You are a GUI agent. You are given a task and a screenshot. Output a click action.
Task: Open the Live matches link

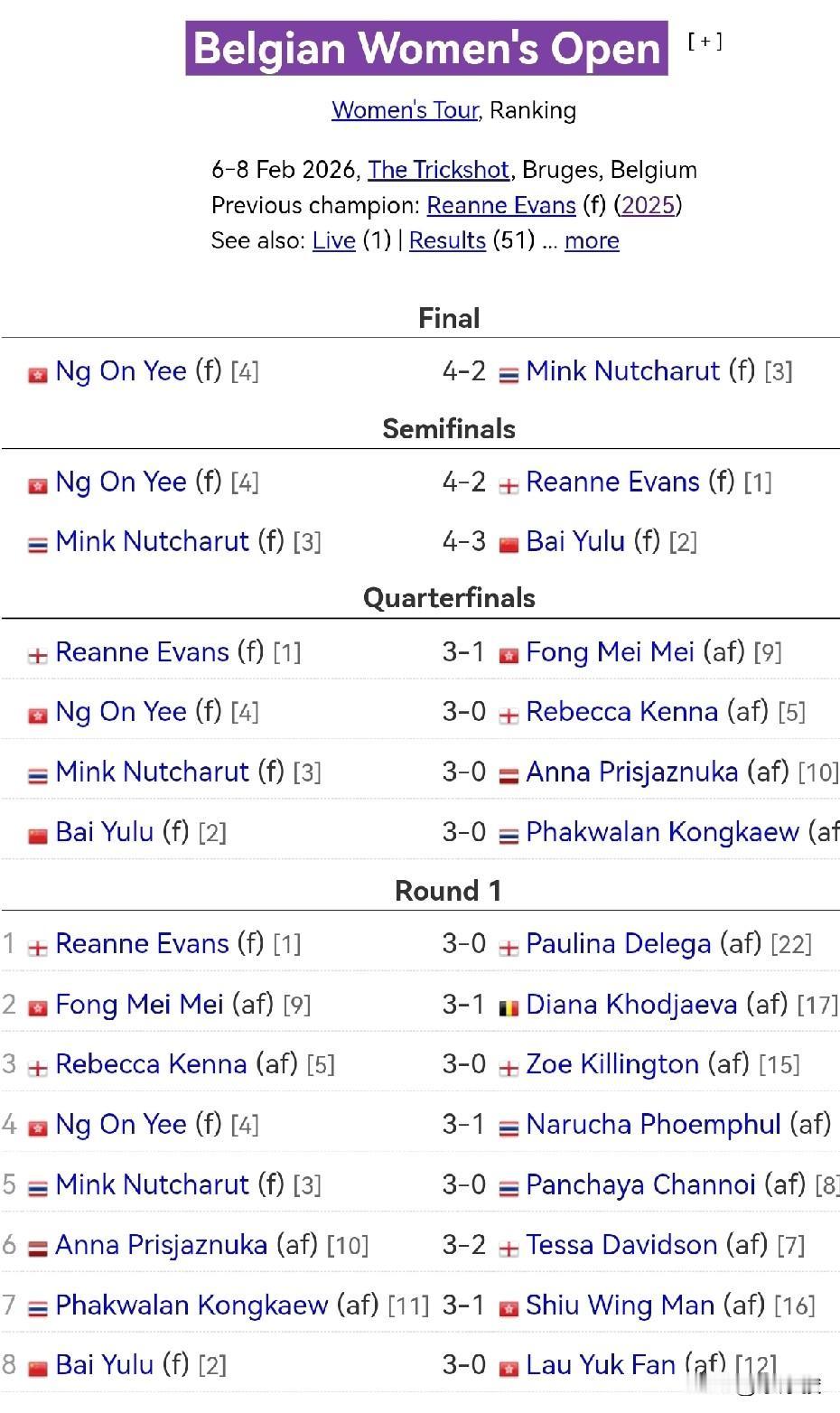[334, 240]
